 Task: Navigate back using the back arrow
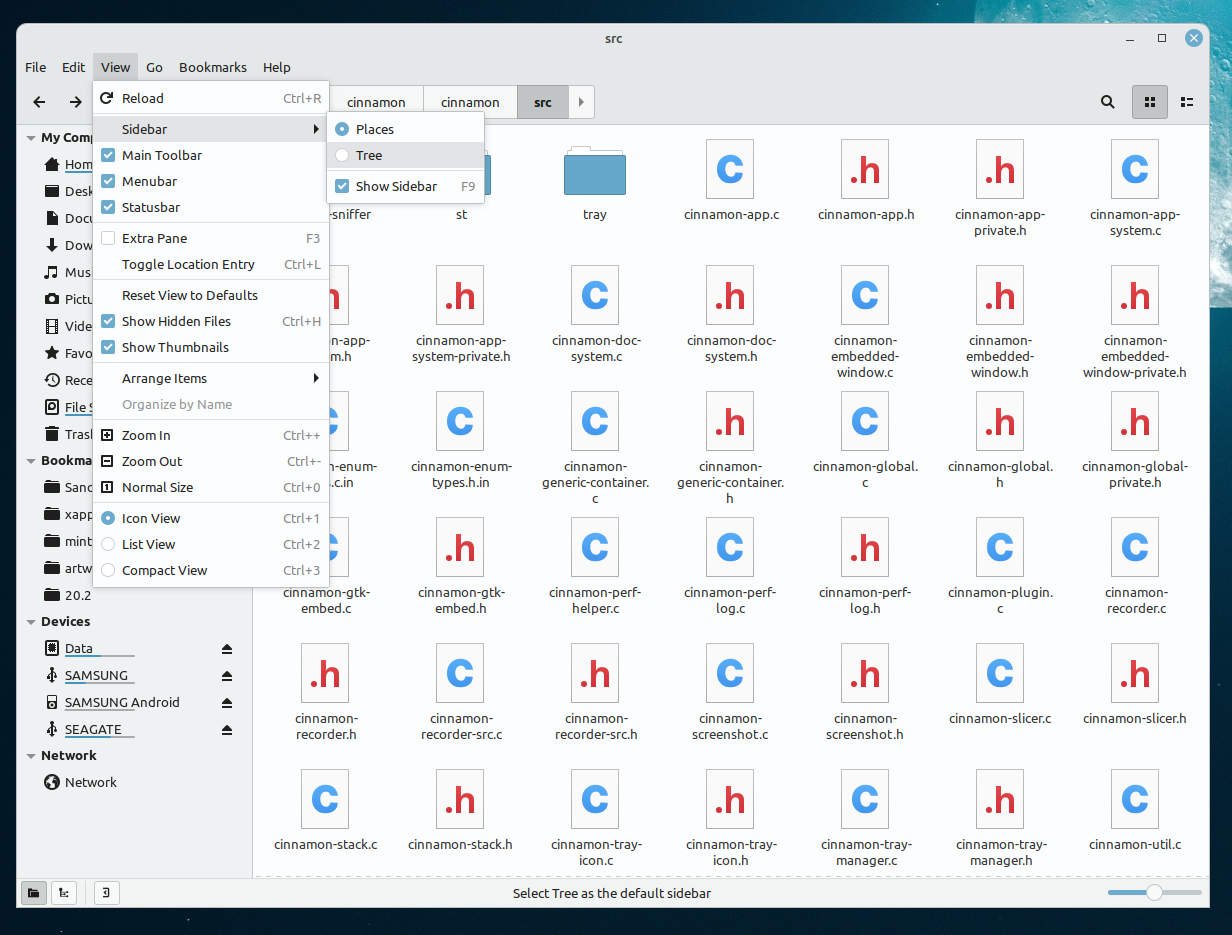point(39,101)
